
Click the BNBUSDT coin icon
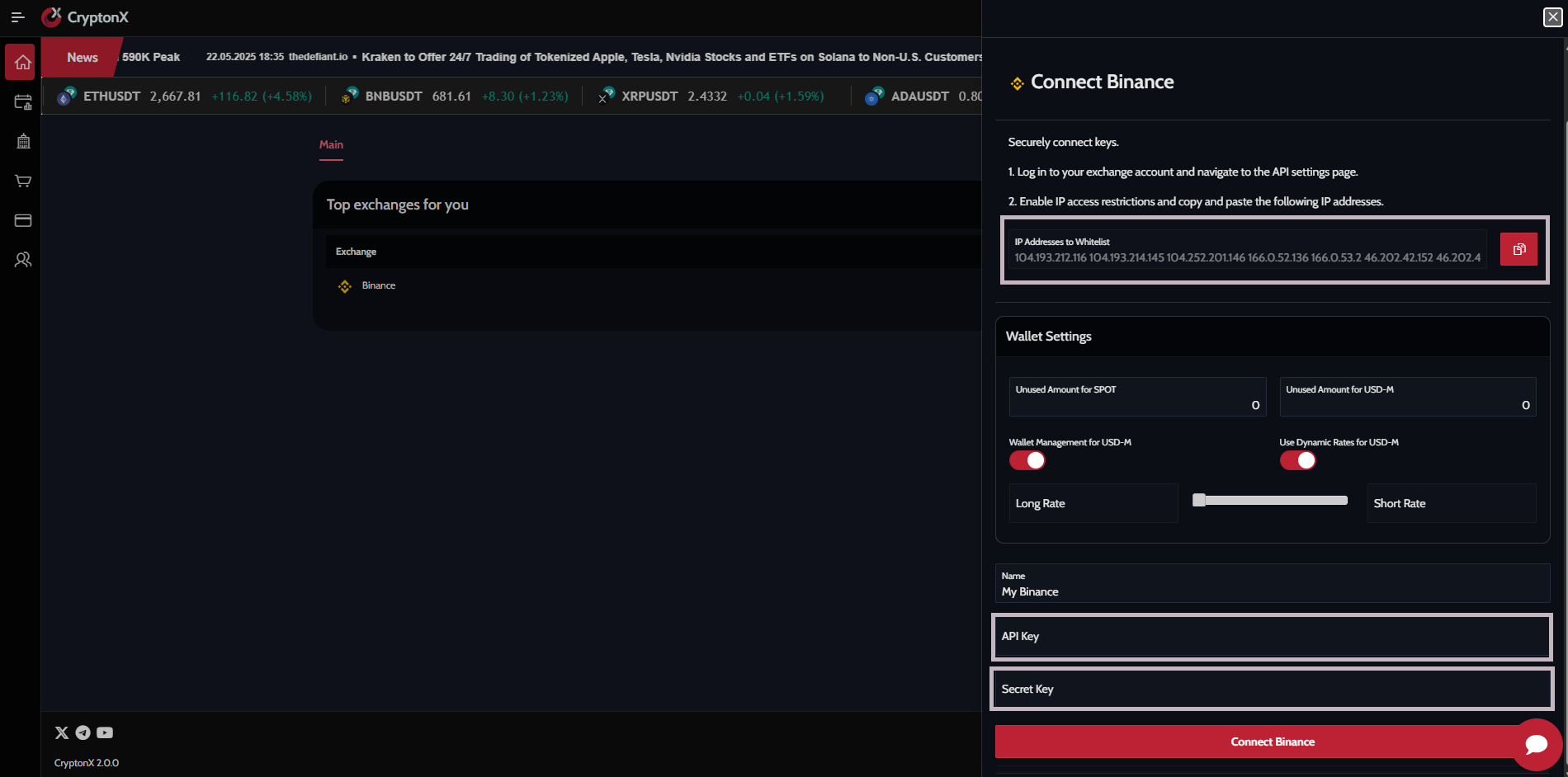click(x=349, y=97)
